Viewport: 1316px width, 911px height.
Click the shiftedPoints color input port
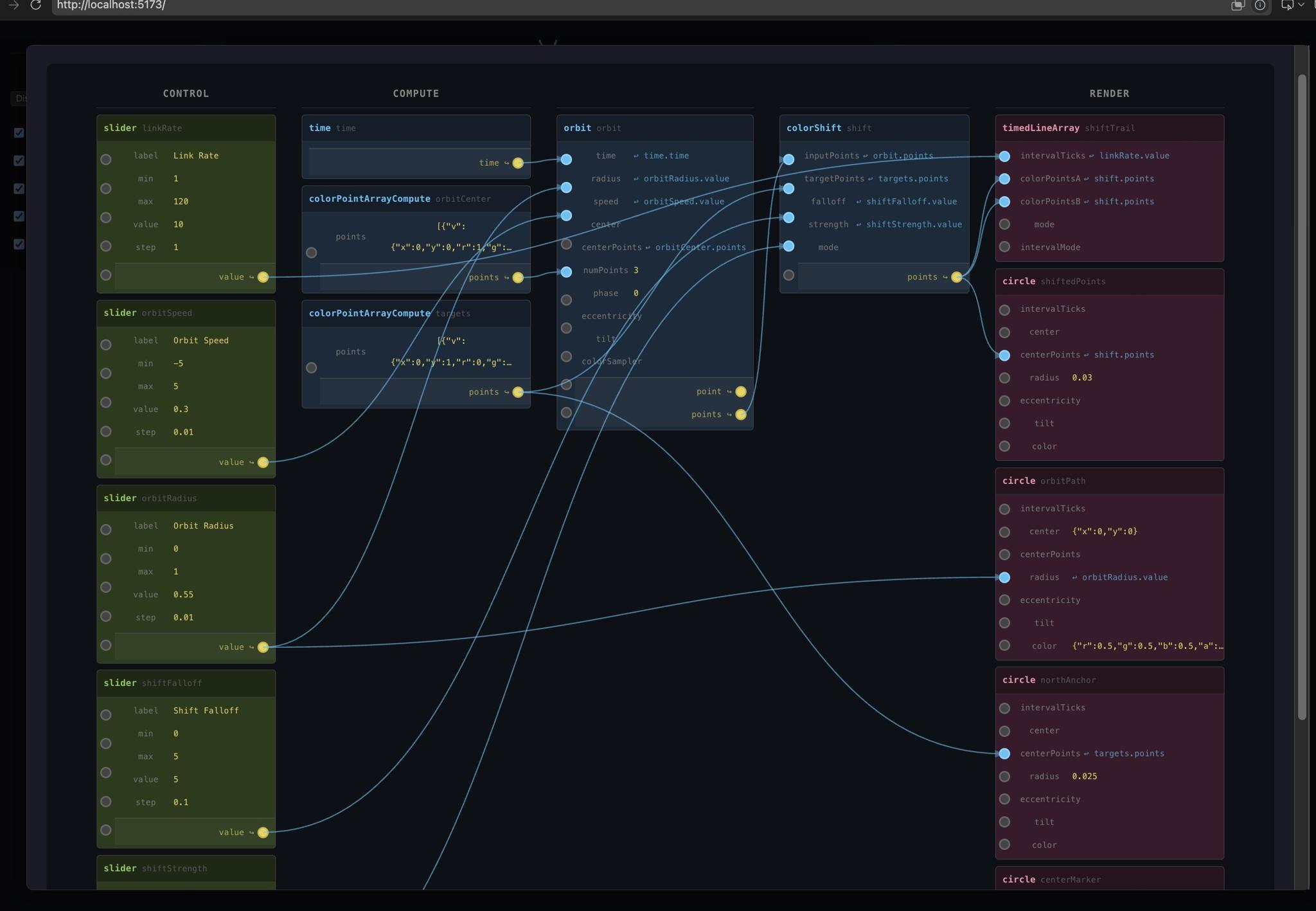click(x=1004, y=446)
